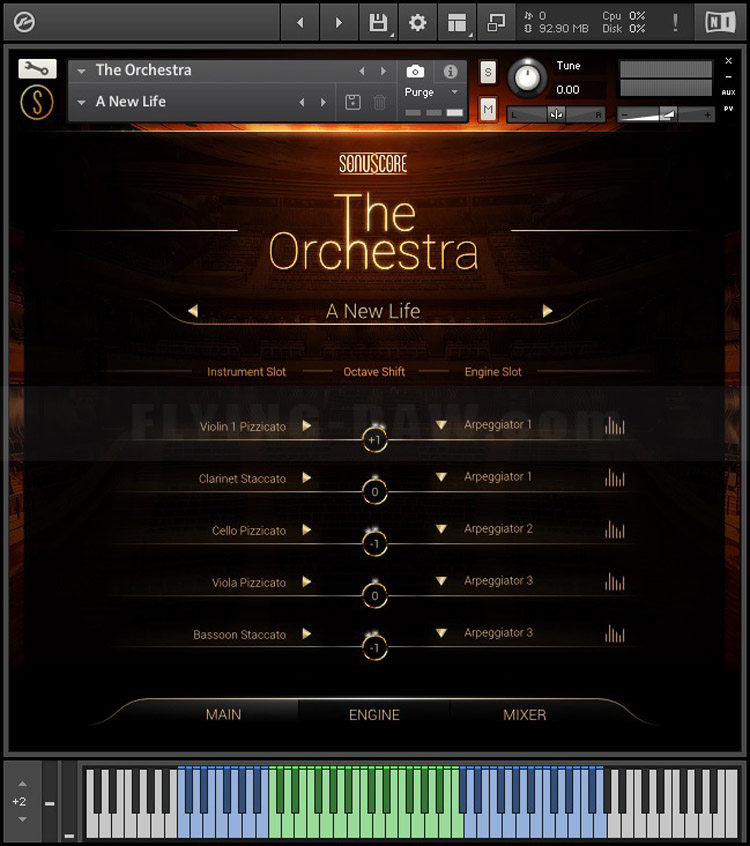This screenshot has height=846, width=750.
Task: Open the settings gear options
Action: (x=417, y=23)
